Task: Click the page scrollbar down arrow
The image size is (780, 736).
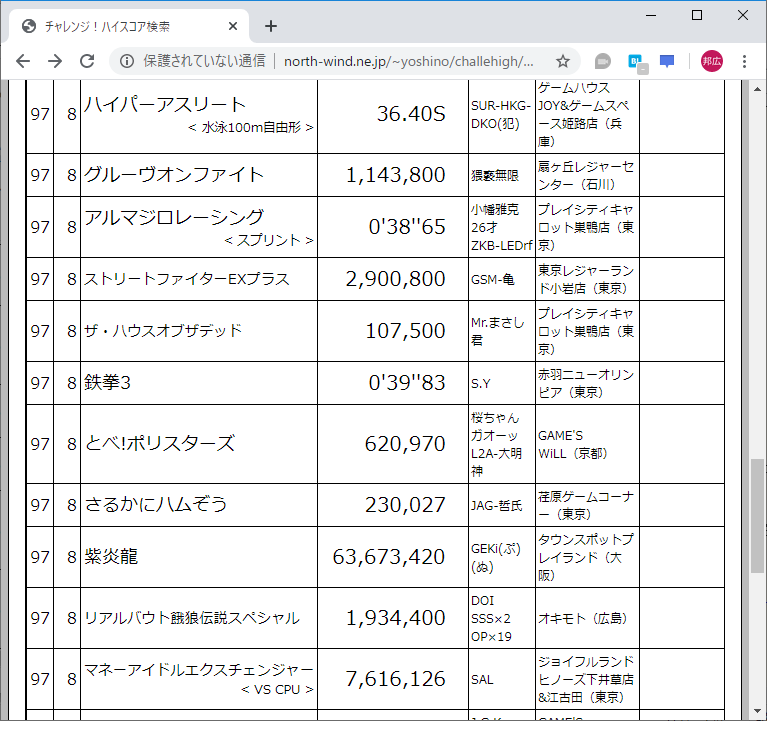Action: point(757,711)
